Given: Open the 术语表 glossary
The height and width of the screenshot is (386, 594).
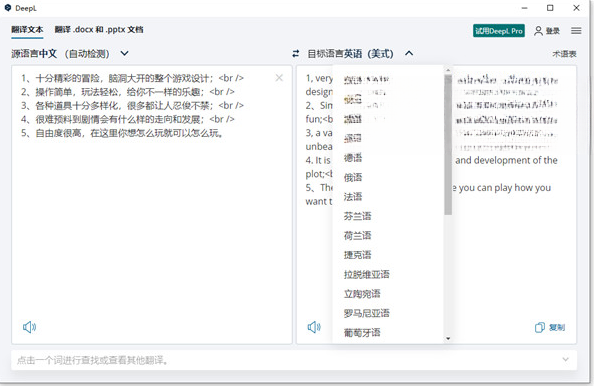Looking at the screenshot, I should click(564, 54).
